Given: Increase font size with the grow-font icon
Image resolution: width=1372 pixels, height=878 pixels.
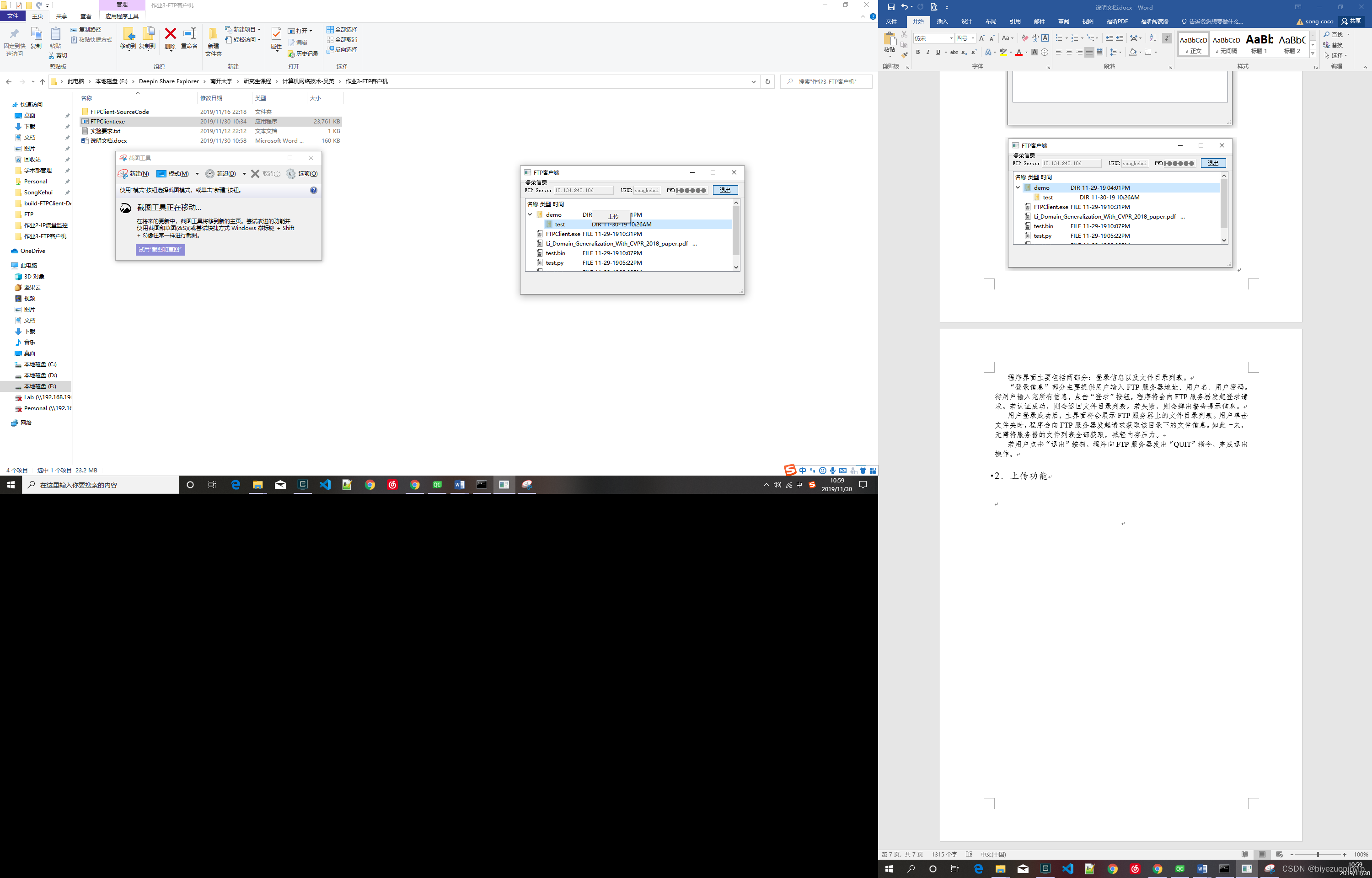Looking at the screenshot, I should (x=981, y=37).
